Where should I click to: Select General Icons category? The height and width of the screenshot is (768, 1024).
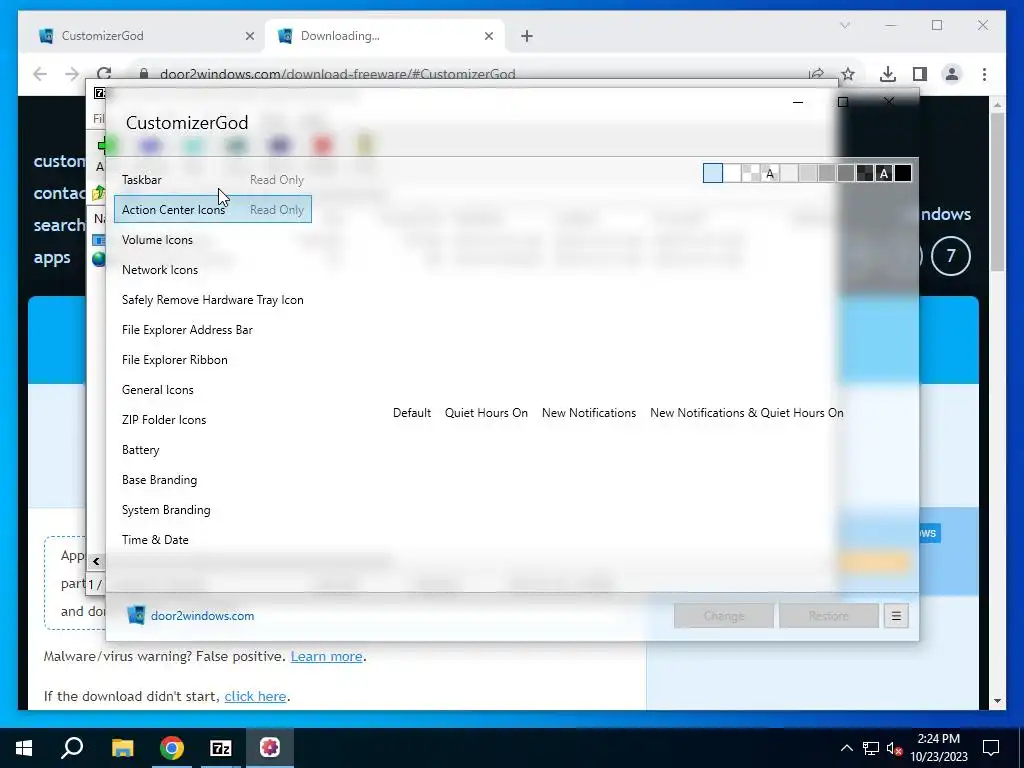click(213, 390)
